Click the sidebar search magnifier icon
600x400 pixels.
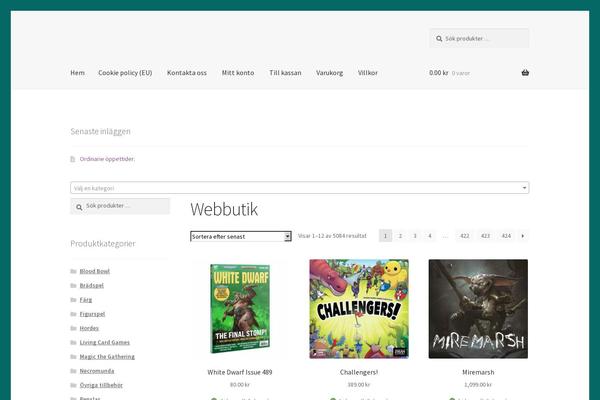click(79, 207)
